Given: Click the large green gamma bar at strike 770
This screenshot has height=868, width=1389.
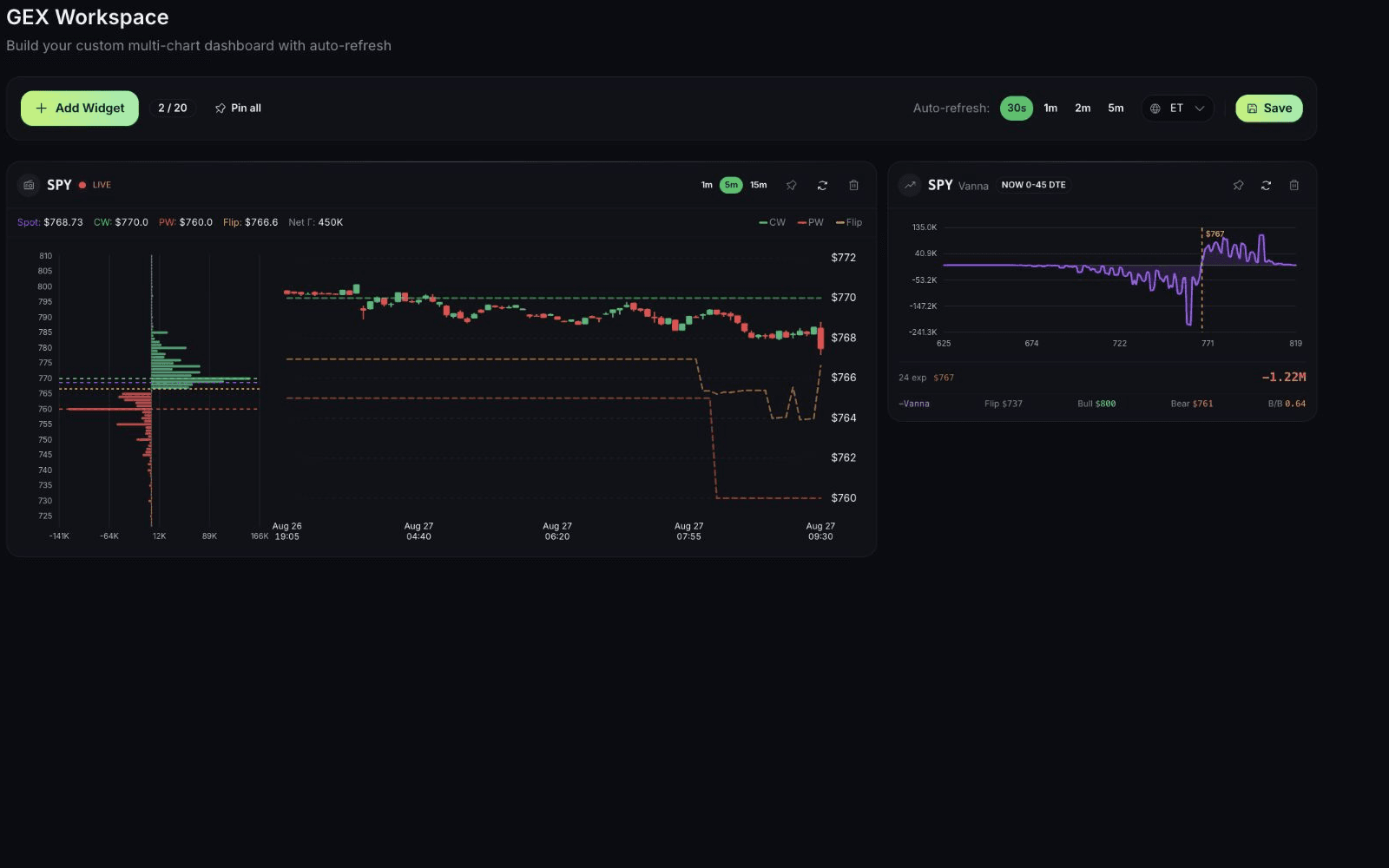Looking at the screenshot, I should point(201,379).
